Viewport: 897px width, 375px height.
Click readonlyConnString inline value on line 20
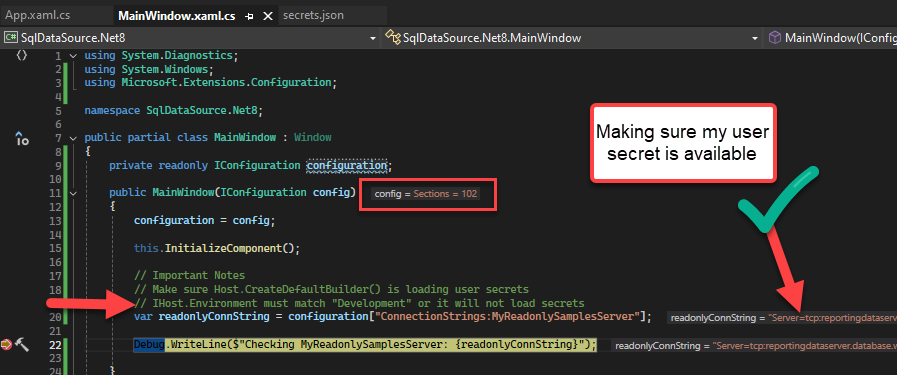(782, 317)
